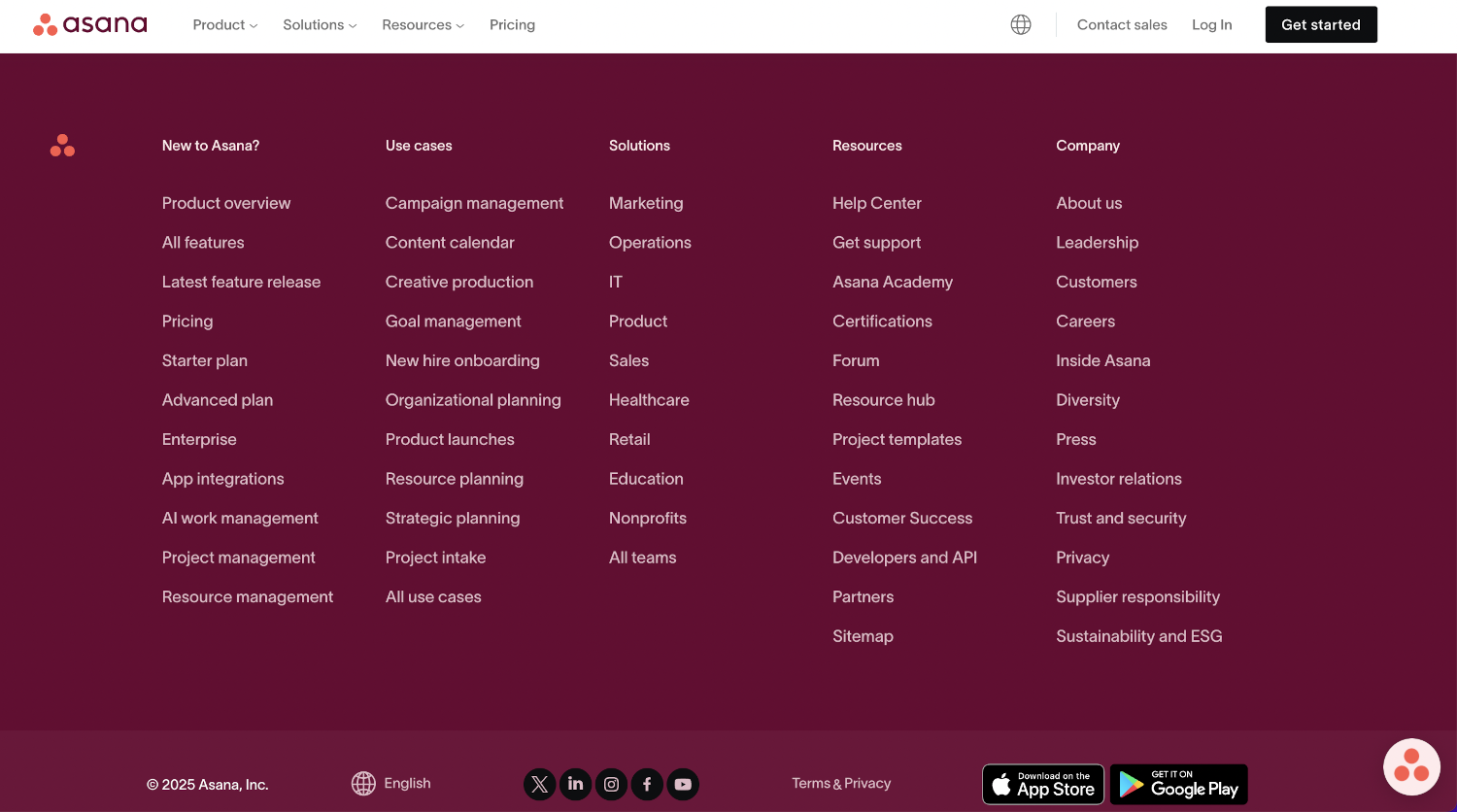Image resolution: width=1457 pixels, height=812 pixels.
Task: Open Latest feature release link
Action: (x=241, y=282)
